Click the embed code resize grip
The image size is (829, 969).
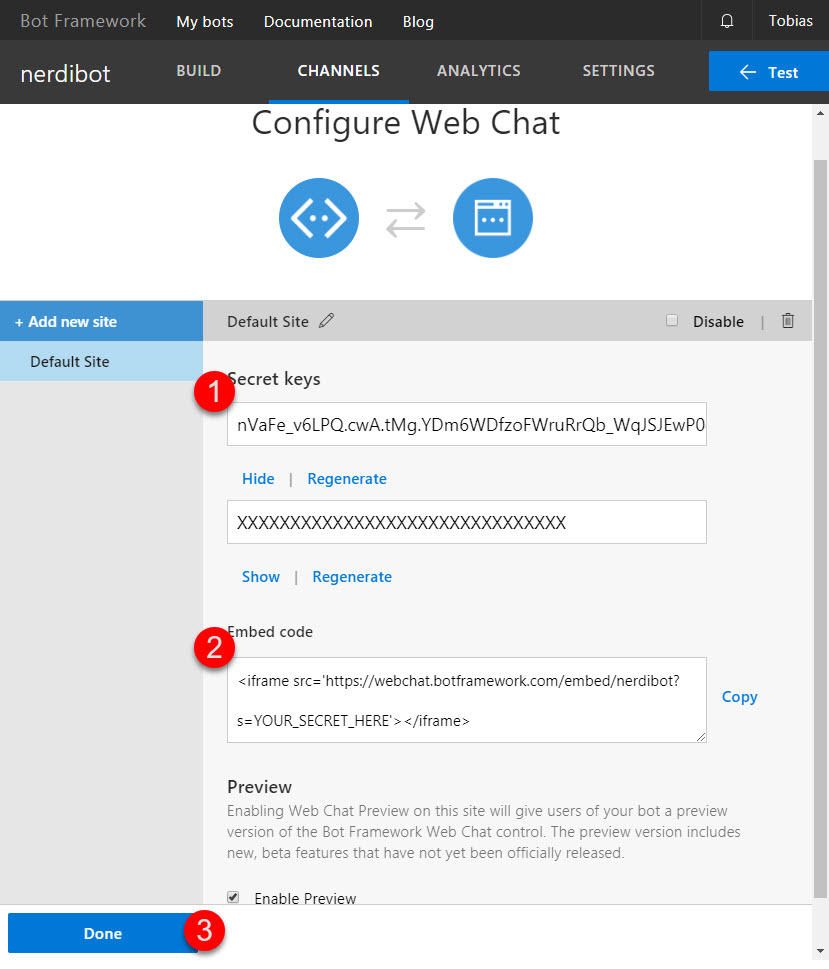pyautogui.click(x=700, y=737)
